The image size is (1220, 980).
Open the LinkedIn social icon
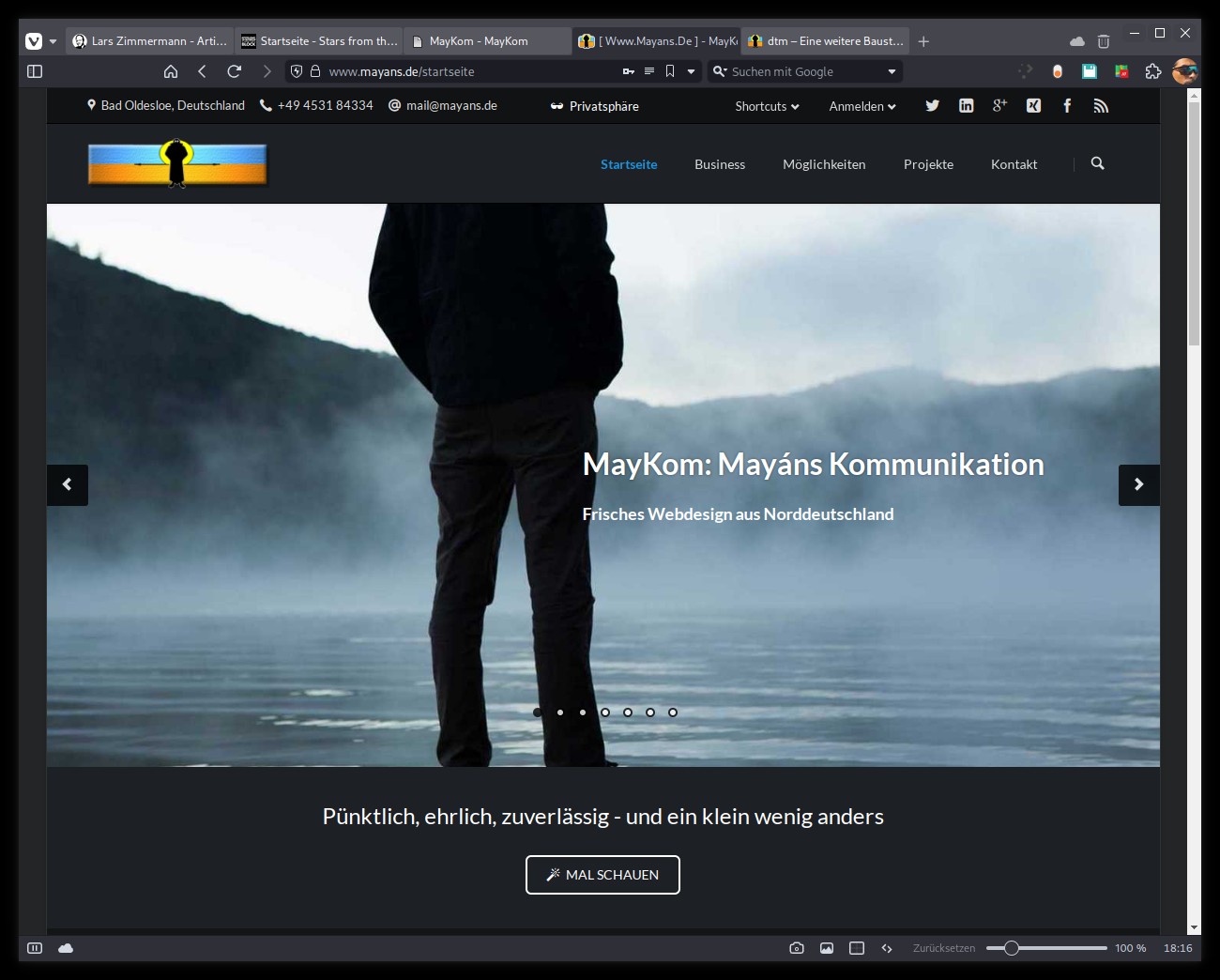966,106
